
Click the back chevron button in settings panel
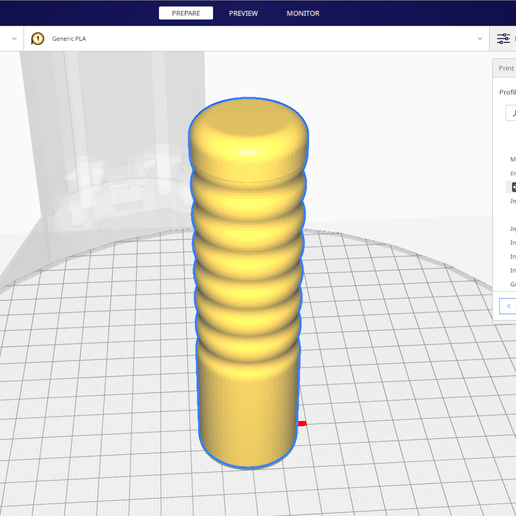tap(508, 306)
